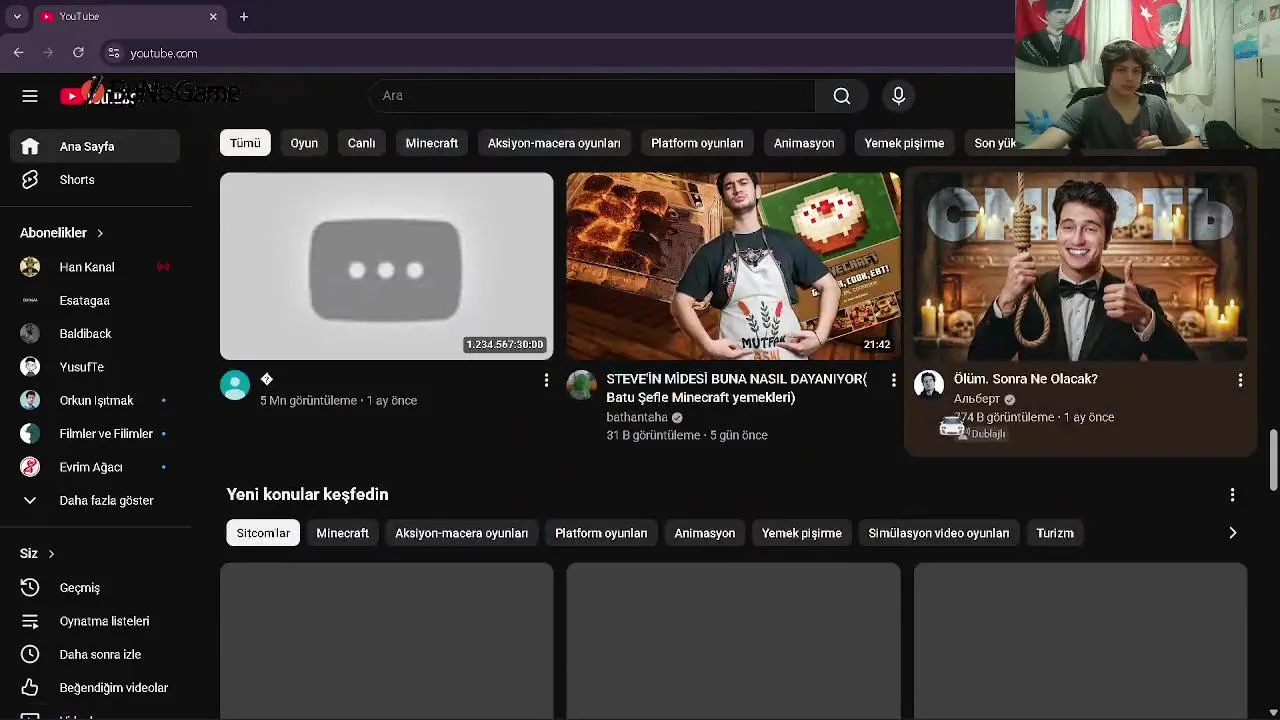Click the search magnifier button
The height and width of the screenshot is (720, 1280).
pyautogui.click(x=842, y=96)
